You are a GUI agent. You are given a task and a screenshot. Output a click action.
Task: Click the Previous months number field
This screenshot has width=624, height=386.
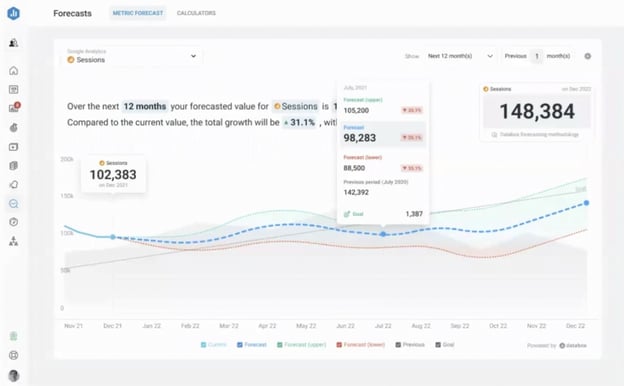point(536,56)
